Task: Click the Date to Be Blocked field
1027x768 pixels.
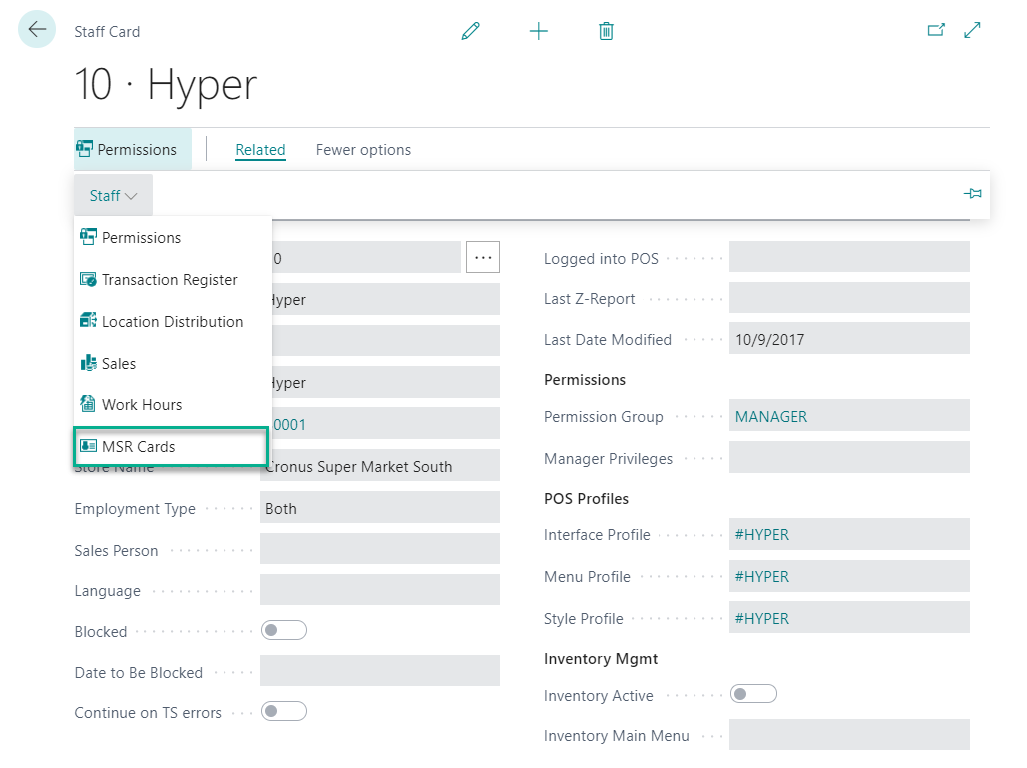Action: point(379,671)
